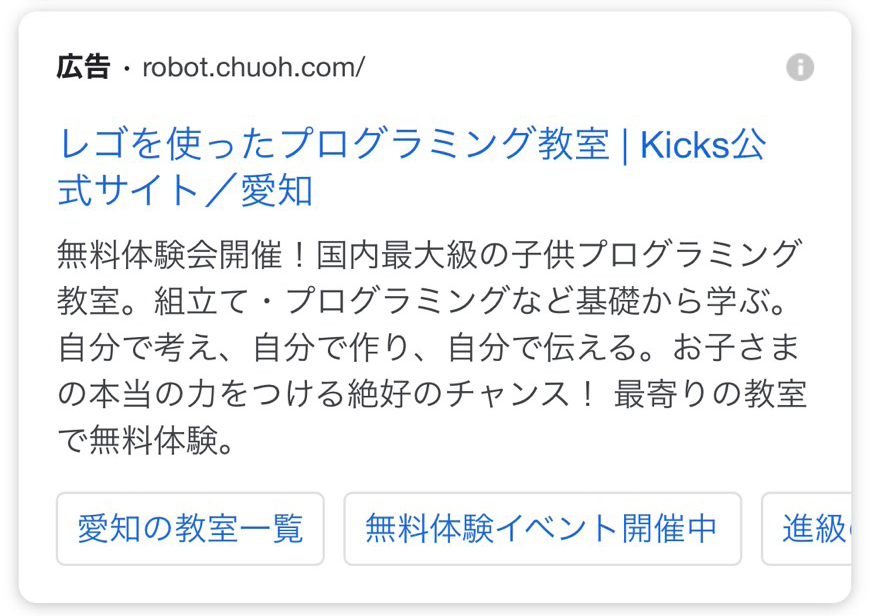Click the 自分で伝える phrase in the description

point(542,347)
